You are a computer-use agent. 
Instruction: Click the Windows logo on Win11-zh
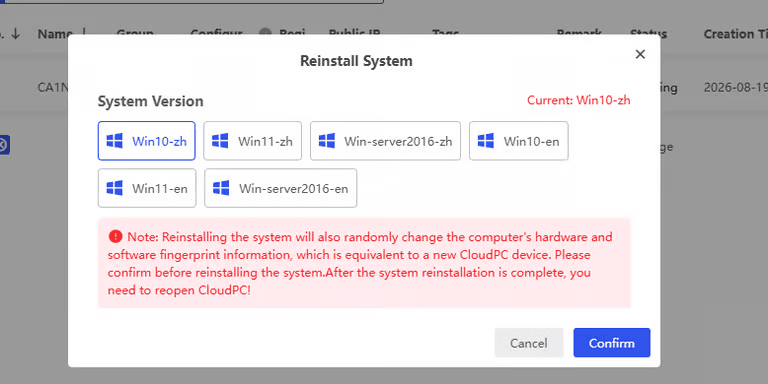220,141
